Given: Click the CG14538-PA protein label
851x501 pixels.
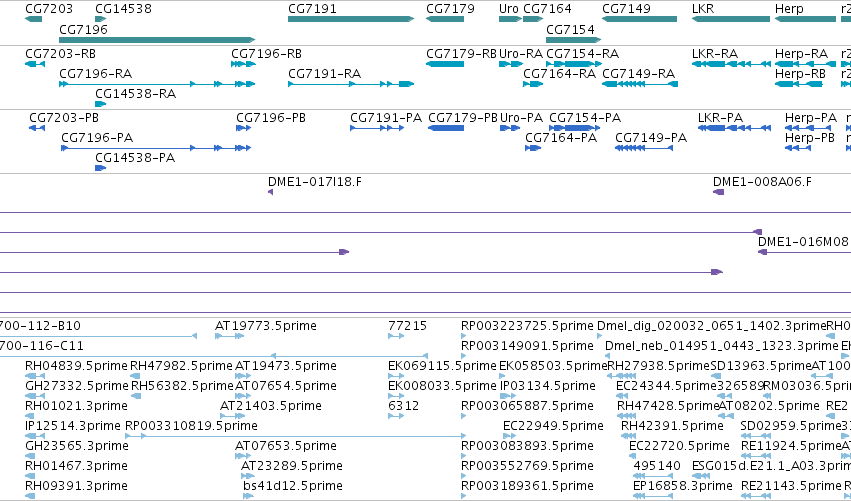Looking at the screenshot, I should 135,158.
